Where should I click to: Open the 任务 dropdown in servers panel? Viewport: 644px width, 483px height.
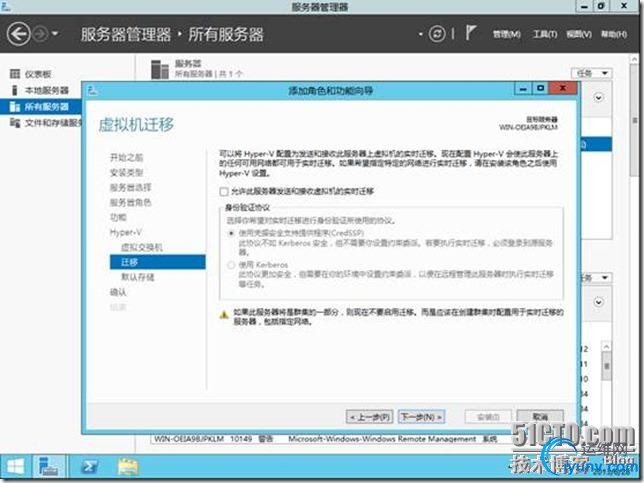(x=591, y=73)
